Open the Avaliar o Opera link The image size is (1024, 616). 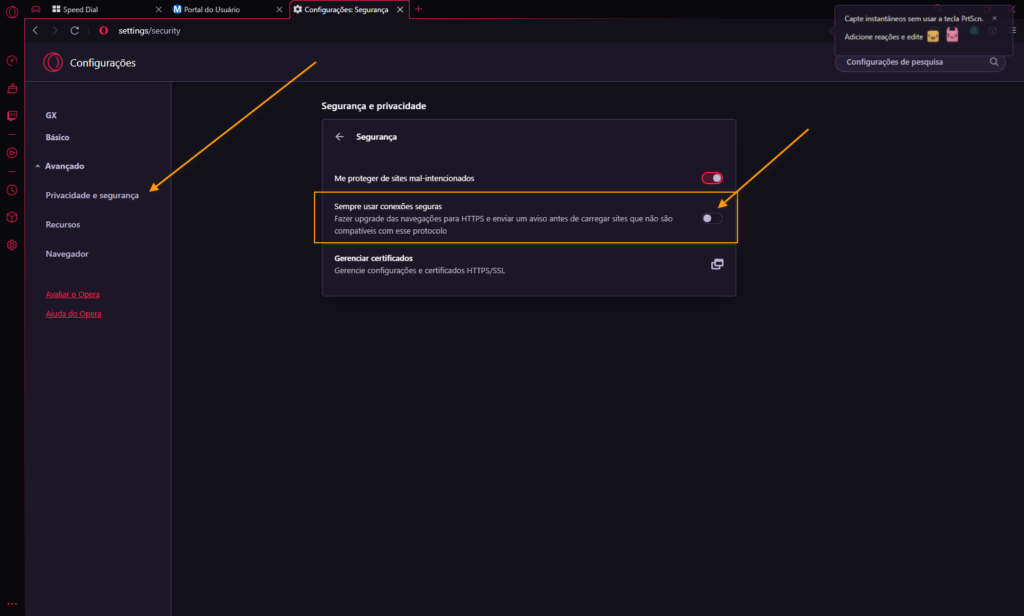coord(72,294)
